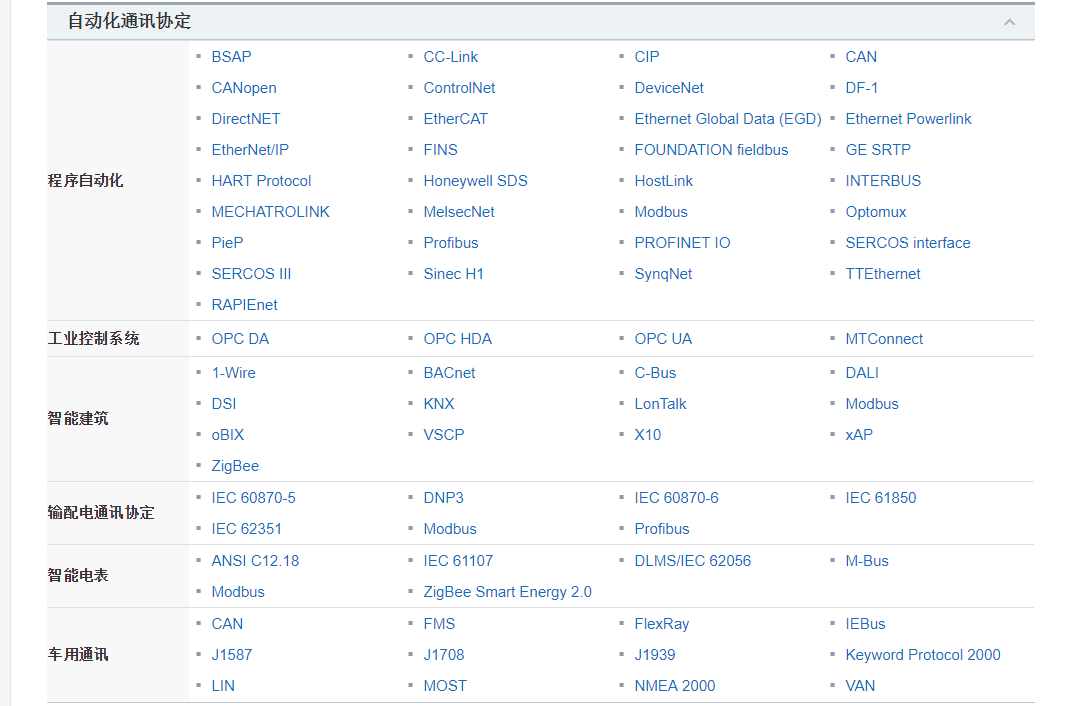This screenshot has height=706, width=1065.
Task: Open the ANSI C12.18 link
Action: [255, 561]
